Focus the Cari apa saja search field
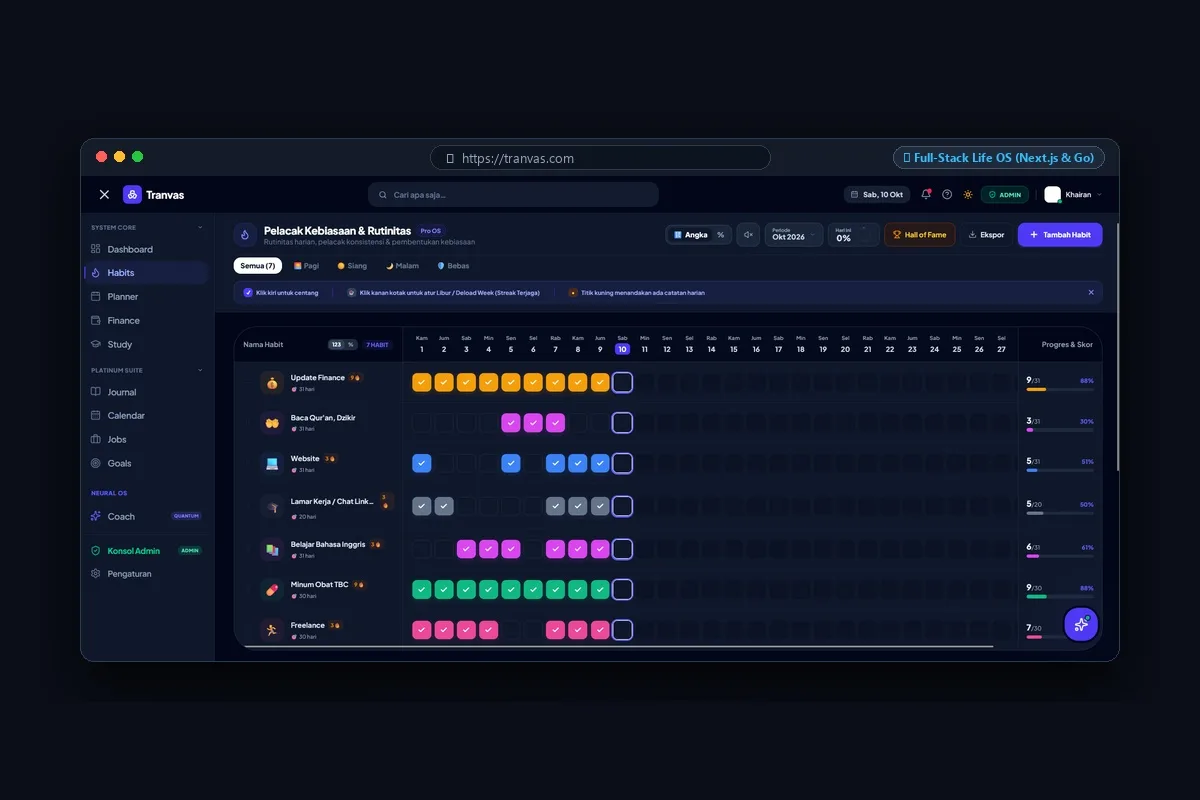The width and height of the screenshot is (1200, 800). 513,194
